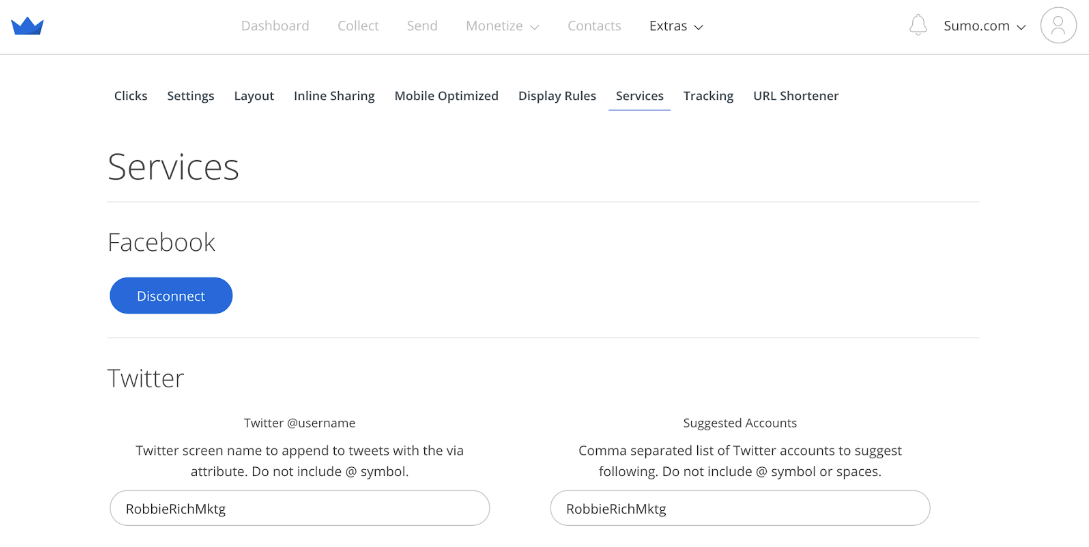Expand the Monetize dropdown menu

click(502, 26)
